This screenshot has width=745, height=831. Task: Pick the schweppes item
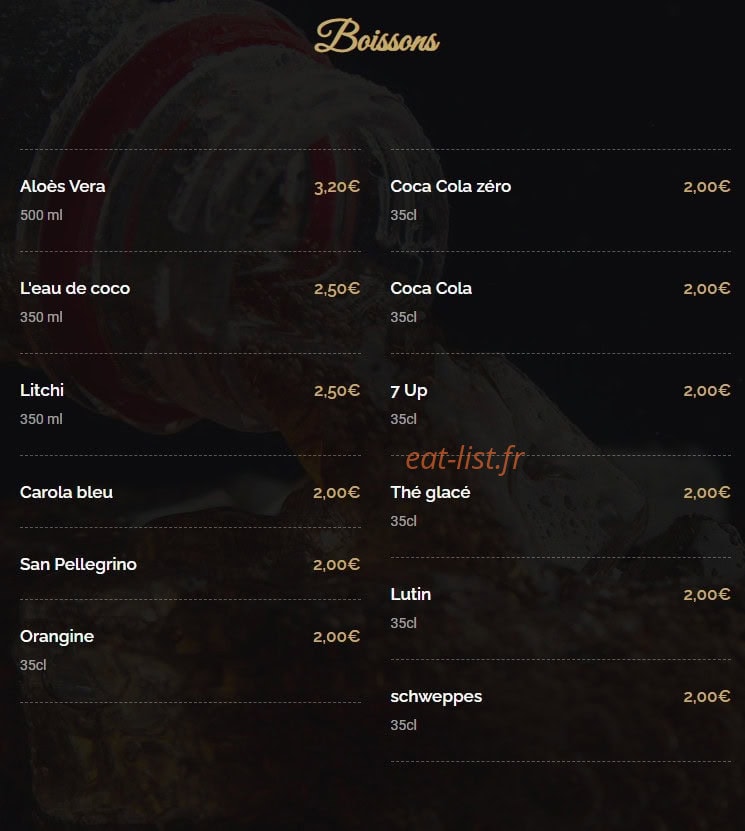point(436,696)
